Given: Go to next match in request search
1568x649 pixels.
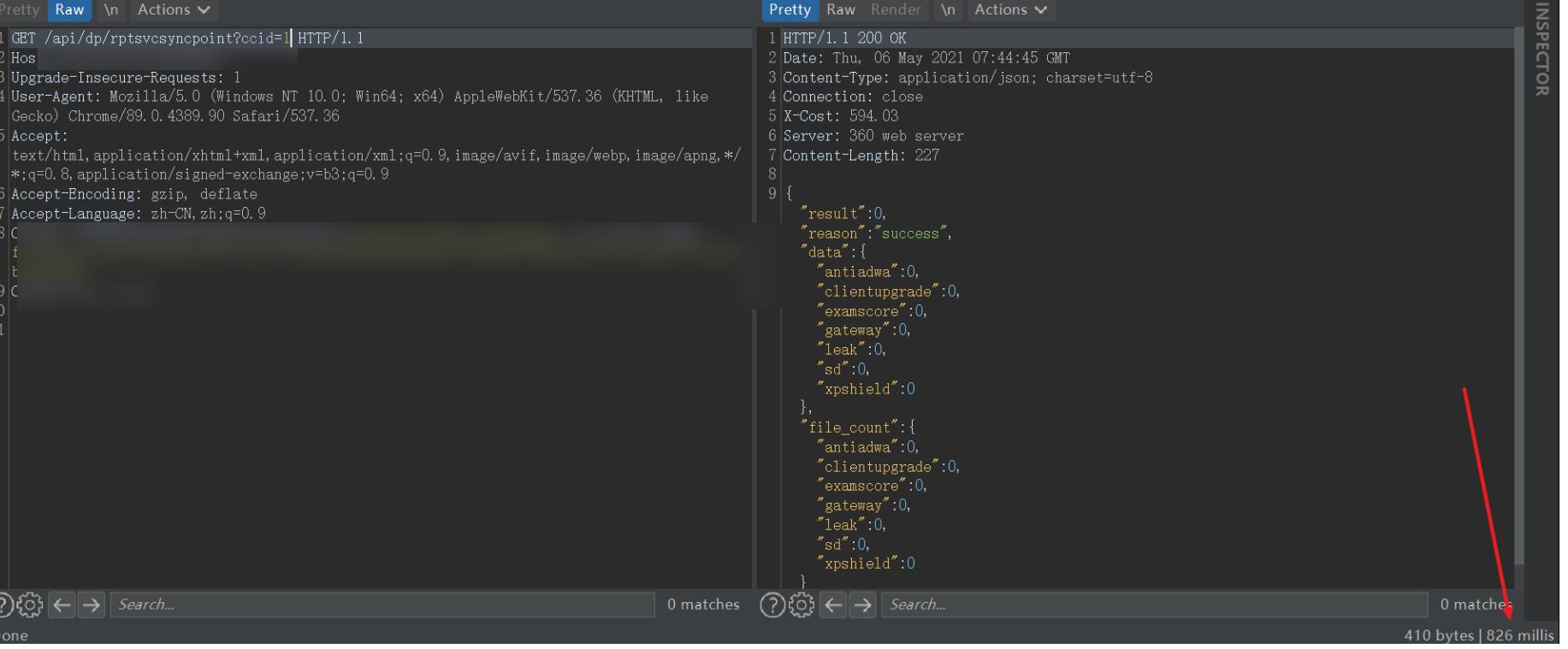Looking at the screenshot, I should 92,605.
